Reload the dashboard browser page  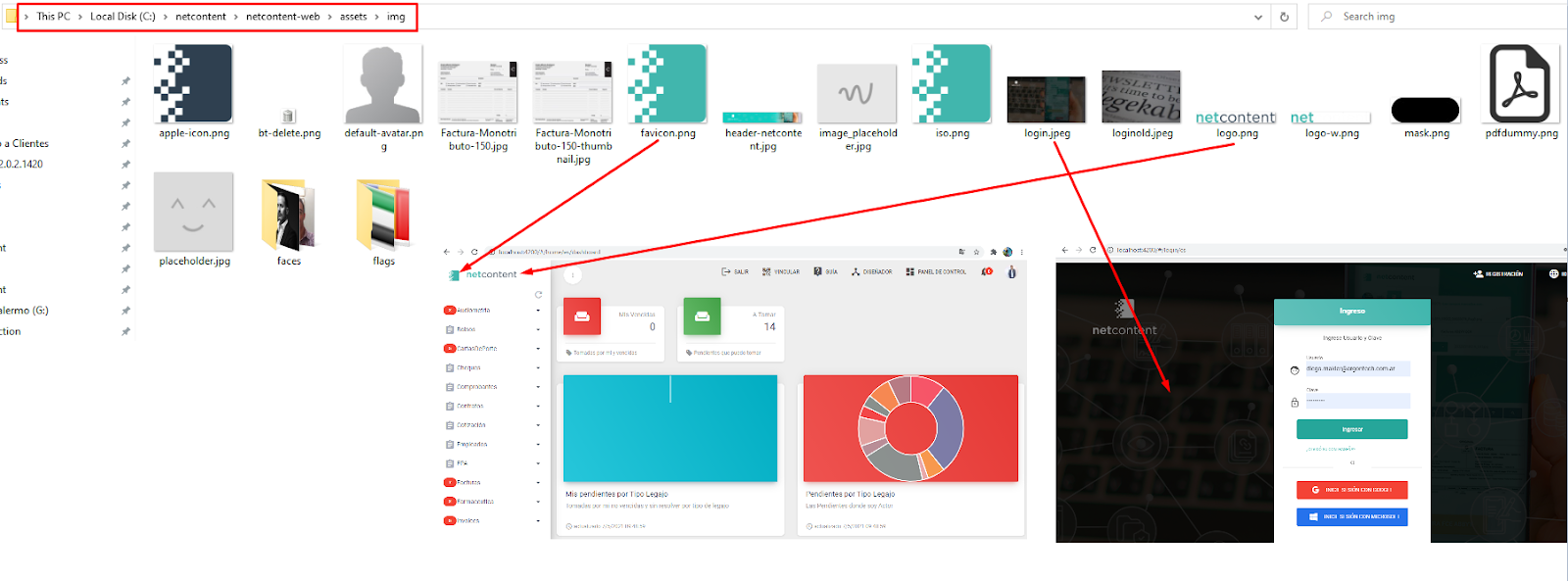coord(474,252)
